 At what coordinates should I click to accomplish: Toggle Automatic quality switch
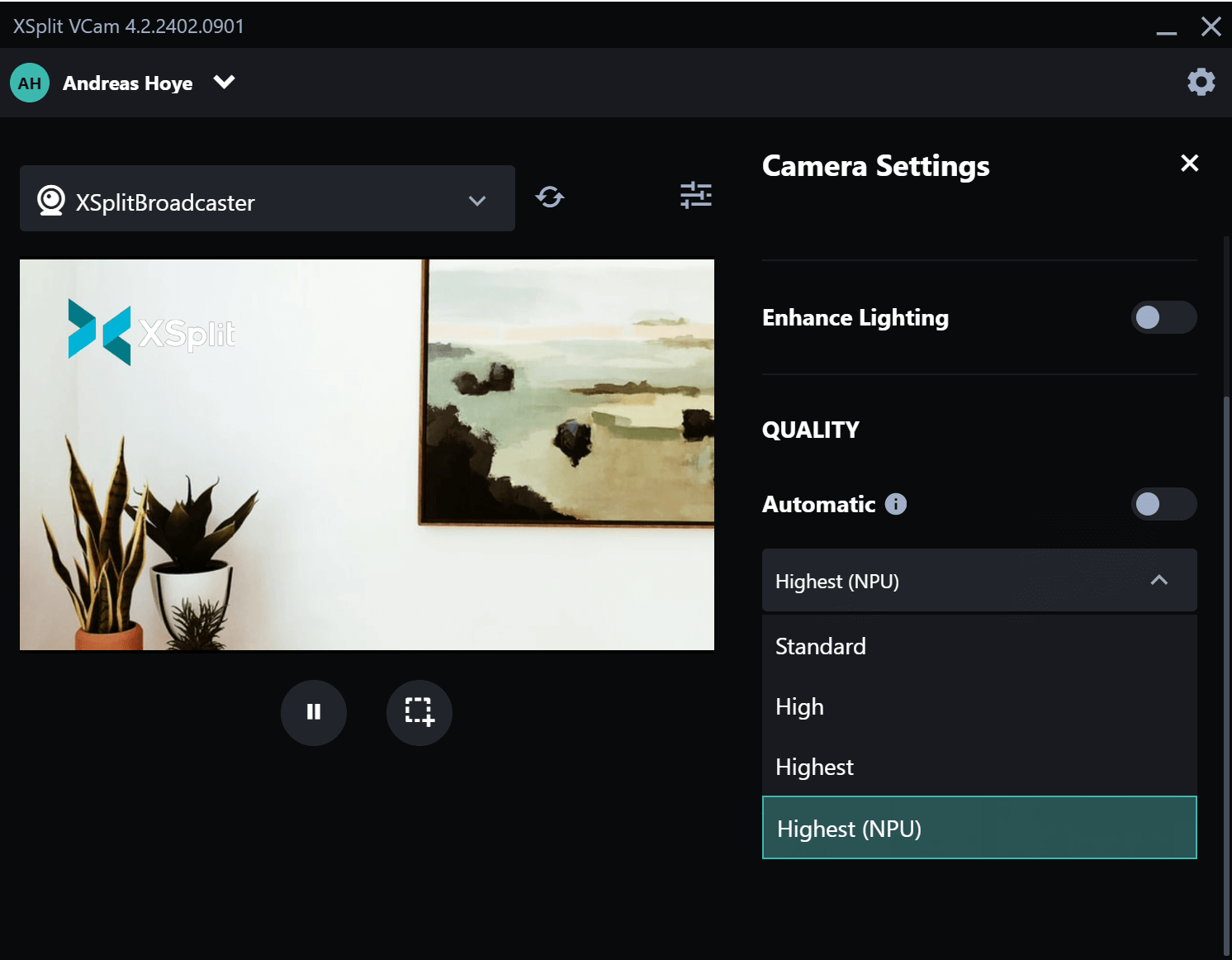click(1163, 504)
